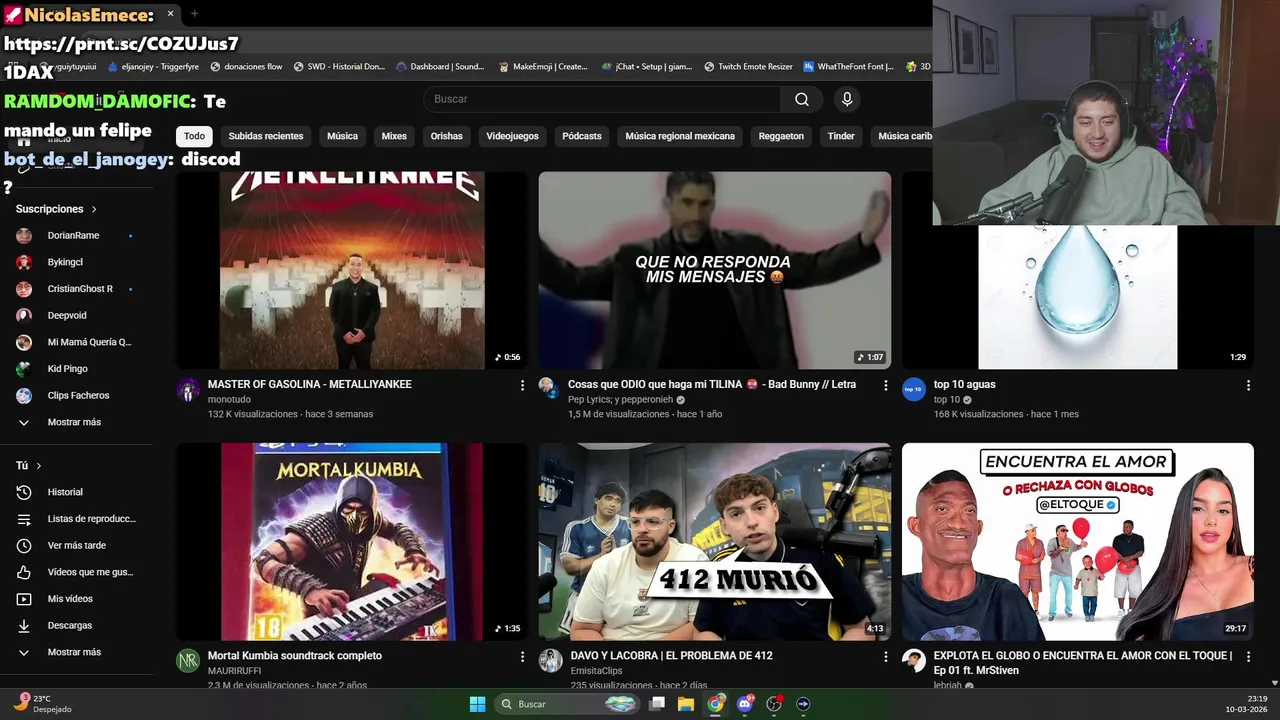Open options menu for Cosas que ODIO video
Image resolution: width=1280 pixels, height=720 pixels.
(x=885, y=385)
